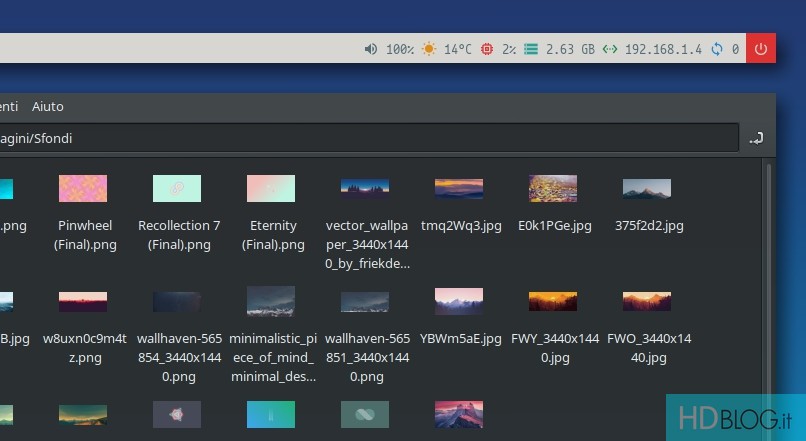Select wallhaven-565851_3440x1440.png thumbnail

click(x=365, y=301)
